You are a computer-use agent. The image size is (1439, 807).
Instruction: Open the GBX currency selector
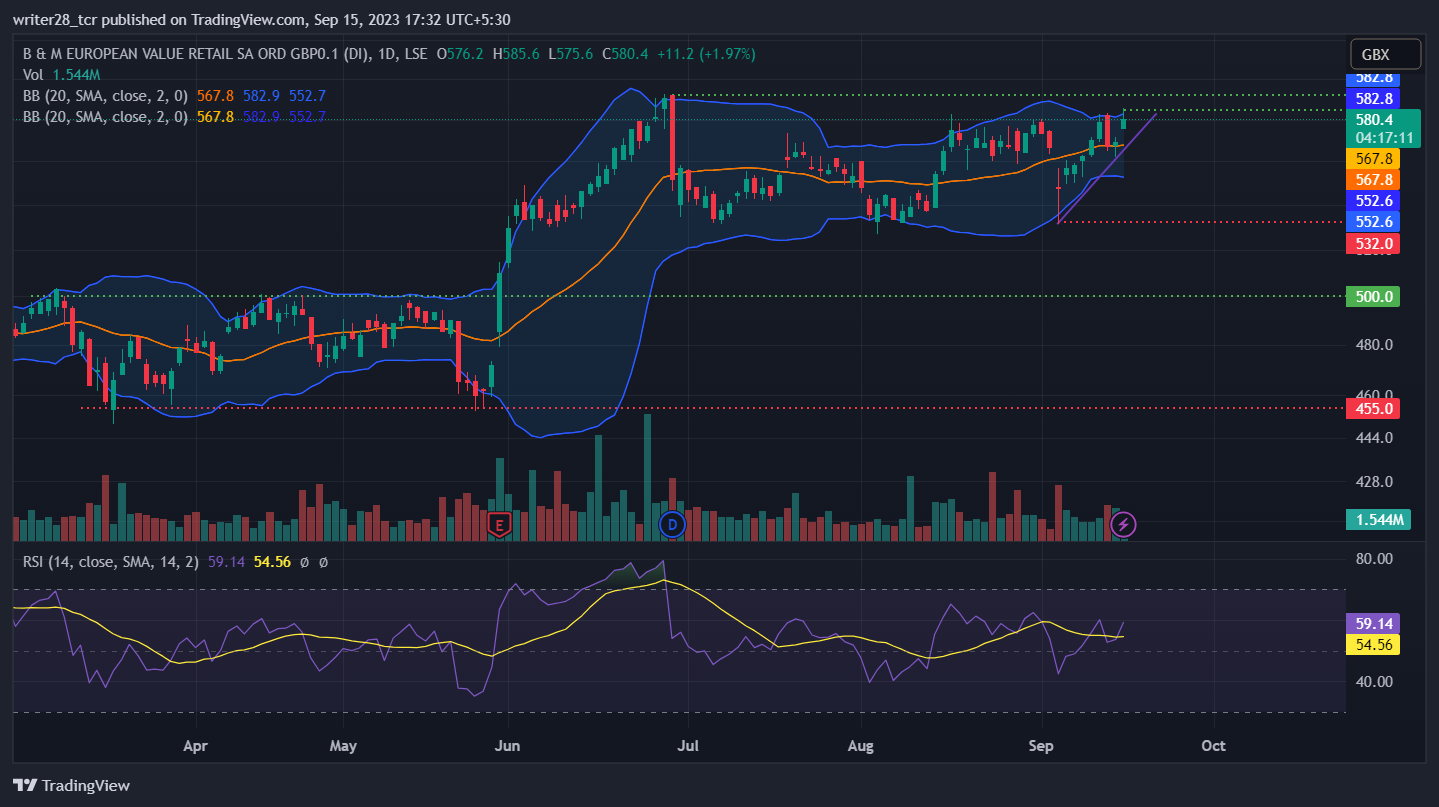tap(1384, 54)
